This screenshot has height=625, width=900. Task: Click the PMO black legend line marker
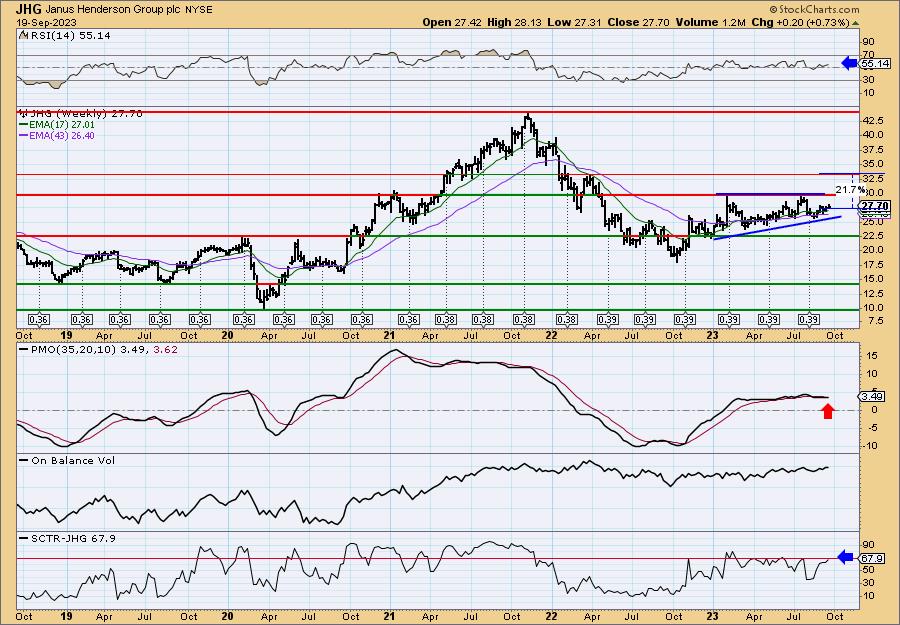(x=23, y=349)
